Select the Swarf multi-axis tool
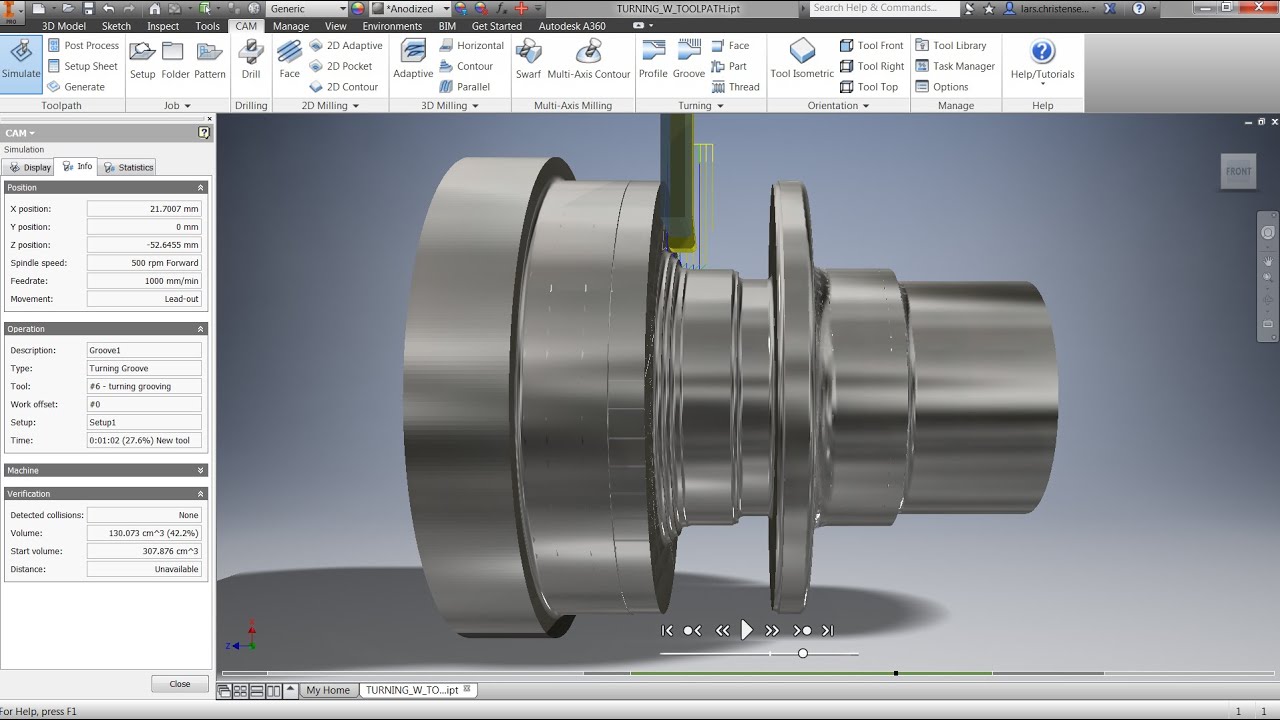Image resolution: width=1280 pixels, height=720 pixels. 528,60
